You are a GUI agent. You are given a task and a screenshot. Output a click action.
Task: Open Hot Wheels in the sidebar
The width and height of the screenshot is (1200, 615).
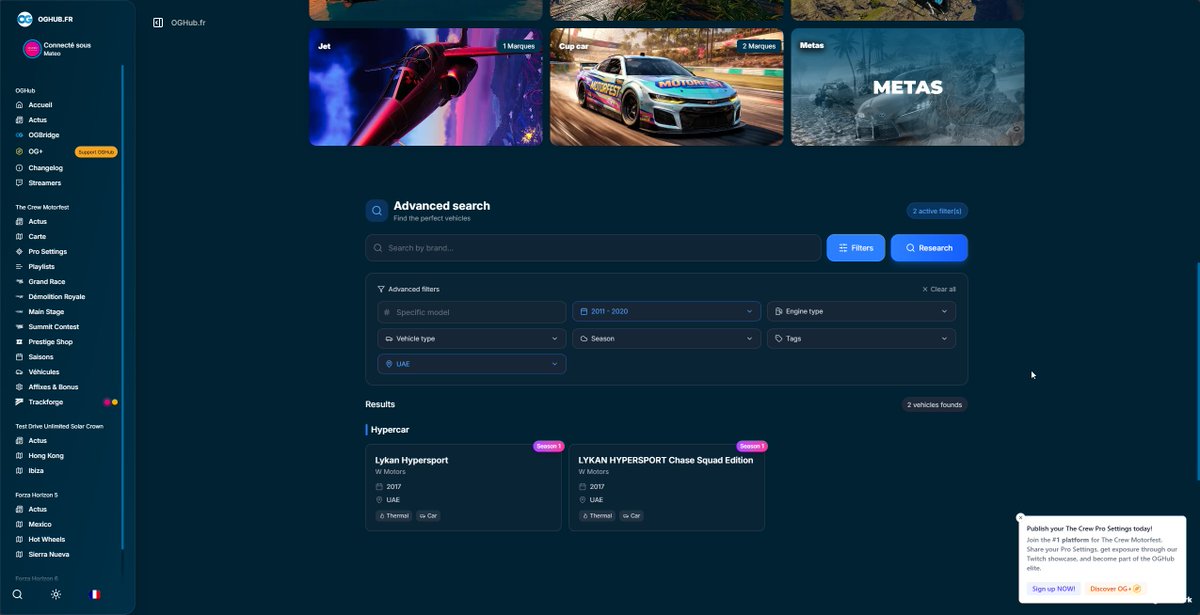pyautogui.click(x=46, y=540)
